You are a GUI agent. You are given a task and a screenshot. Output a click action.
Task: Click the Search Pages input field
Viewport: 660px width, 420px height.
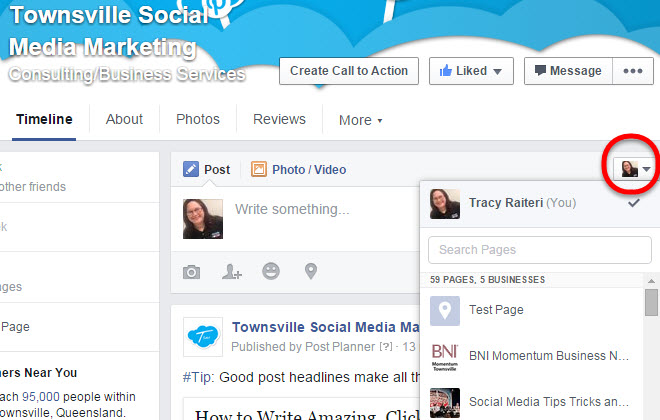[x=540, y=250]
